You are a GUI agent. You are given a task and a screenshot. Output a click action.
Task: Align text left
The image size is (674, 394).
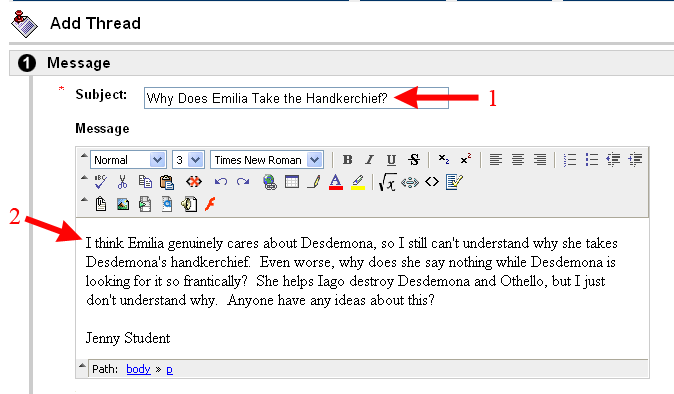[x=496, y=160]
